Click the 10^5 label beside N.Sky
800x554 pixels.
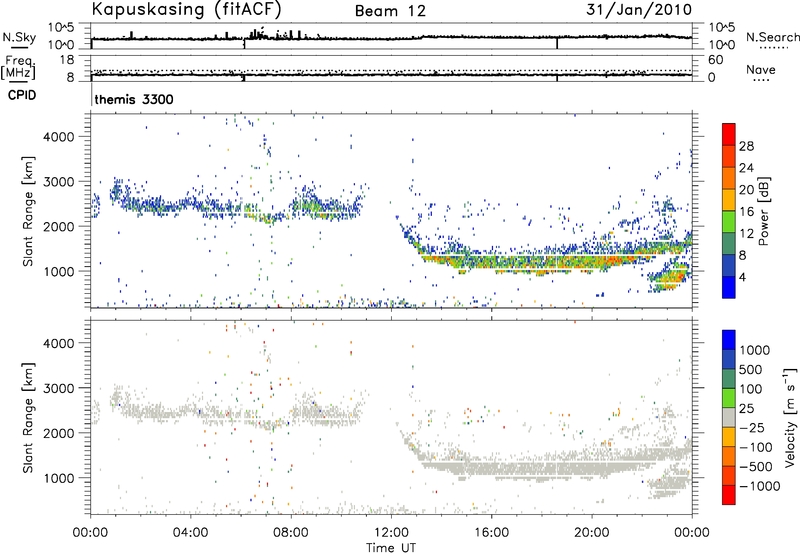(61, 28)
